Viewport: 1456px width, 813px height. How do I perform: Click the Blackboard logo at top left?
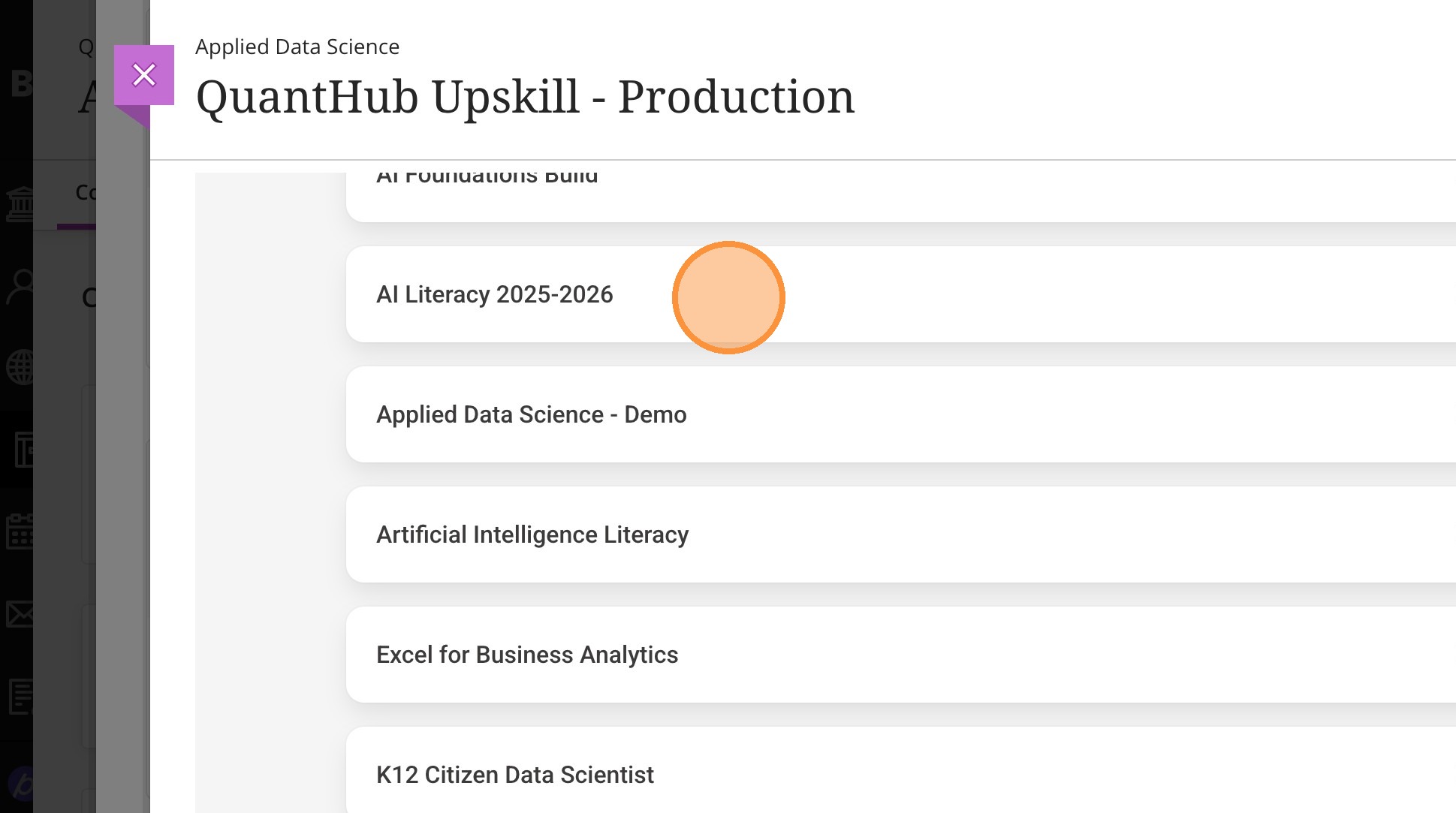tap(21, 83)
